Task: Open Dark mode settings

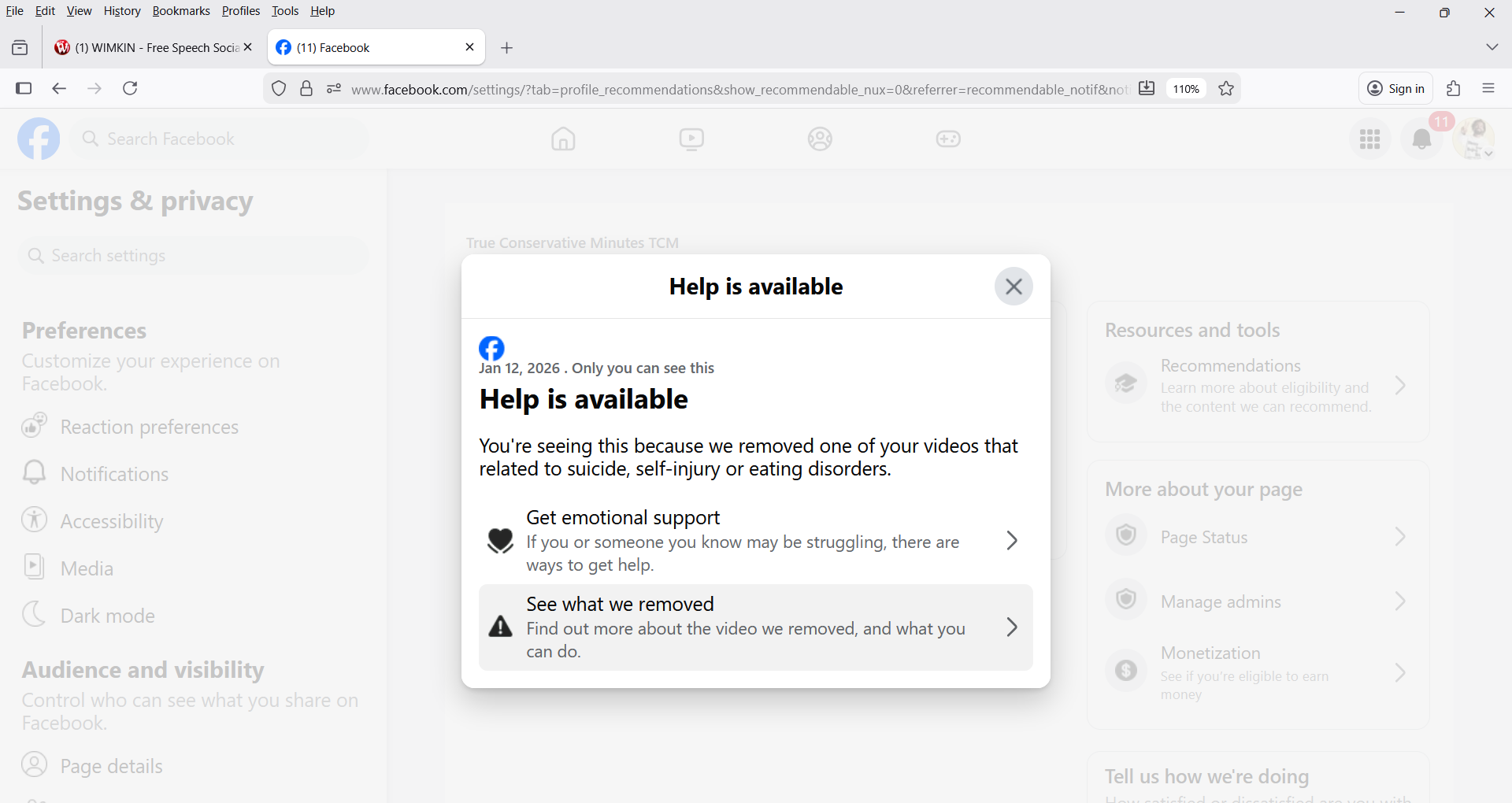Action: click(107, 616)
